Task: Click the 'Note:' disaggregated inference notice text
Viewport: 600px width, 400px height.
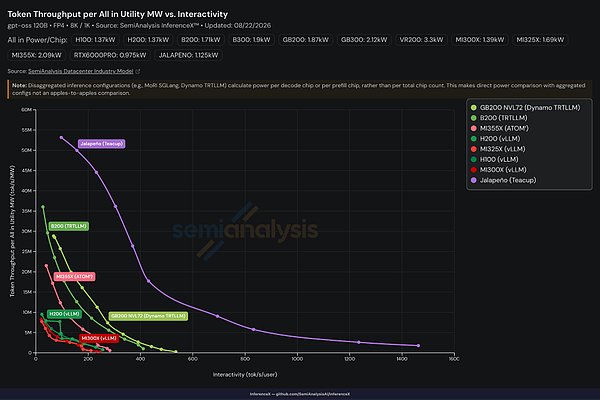Action: pos(298,89)
